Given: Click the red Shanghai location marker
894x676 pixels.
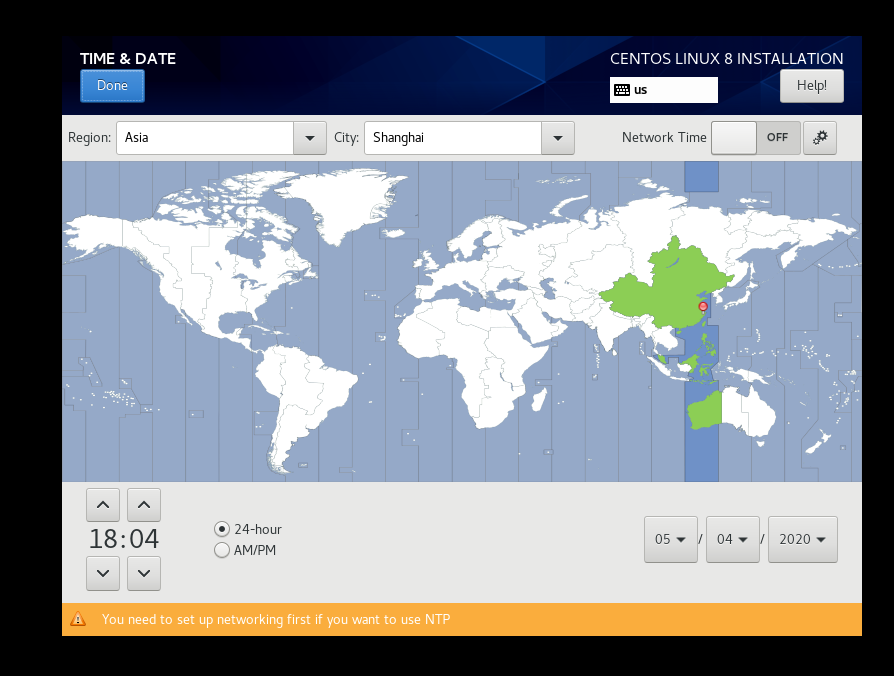Looking at the screenshot, I should [703, 307].
